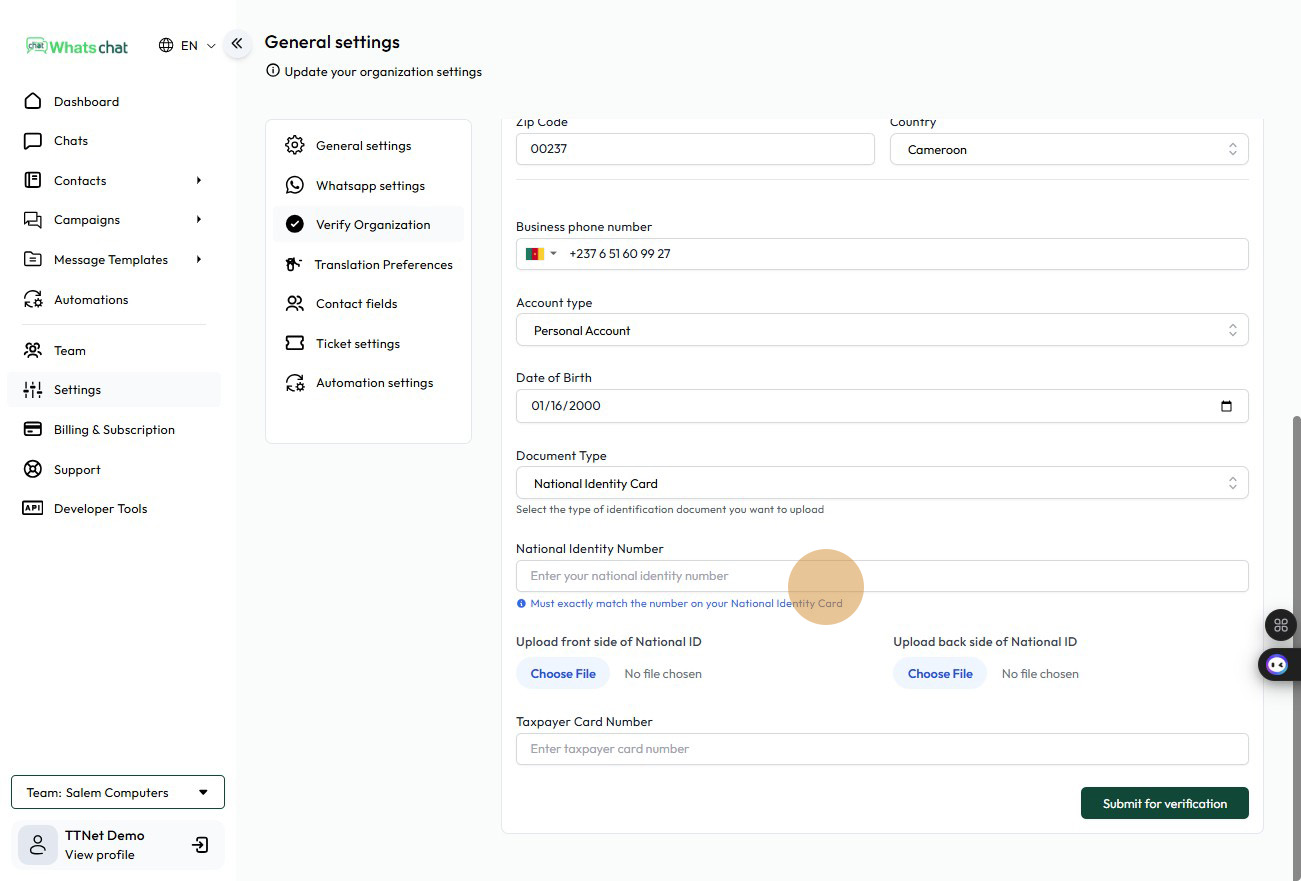1301x881 pixels.
Task: Click the floating chatbot face icon
Action: (1277, 664)
